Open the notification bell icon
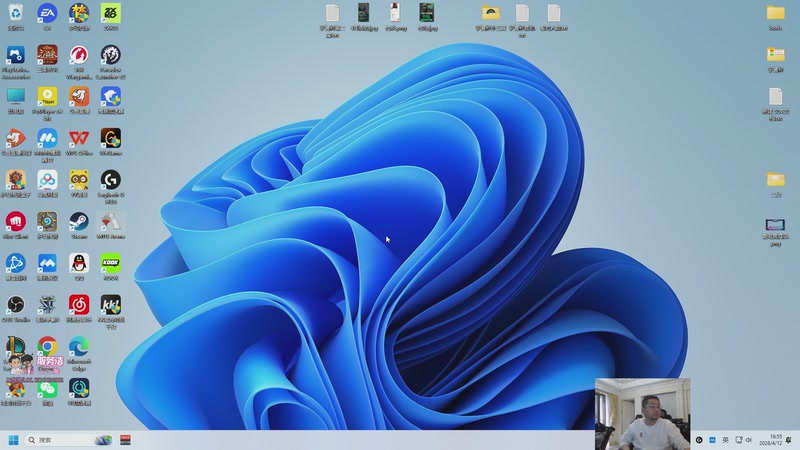Viewport: 800px width, 450px height. (x=789, y=440)
